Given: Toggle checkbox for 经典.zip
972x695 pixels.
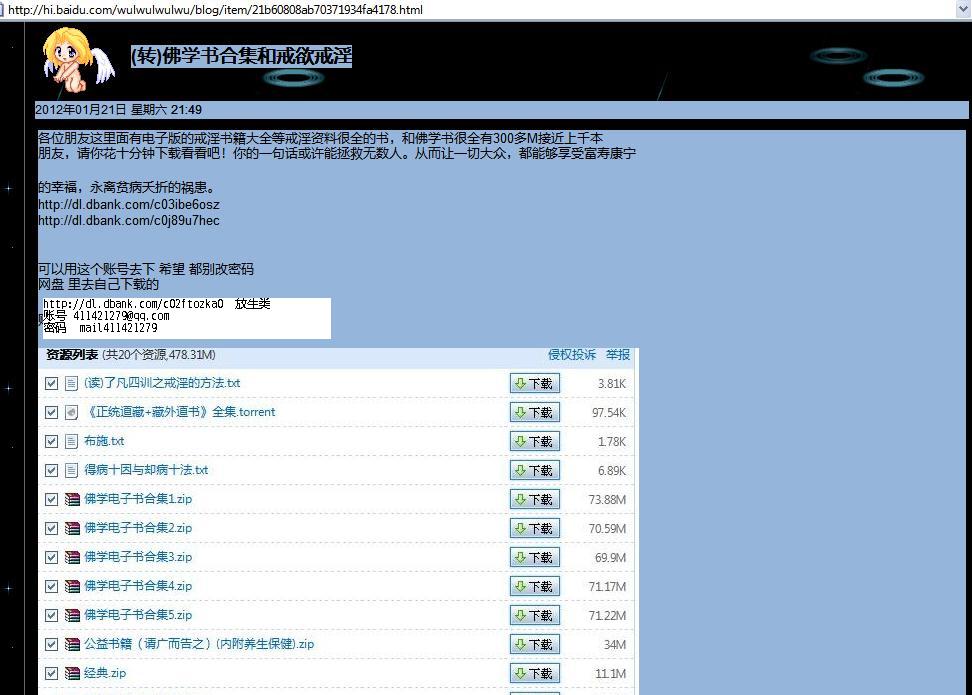Looking at the screenshot, I should [52, 673].
